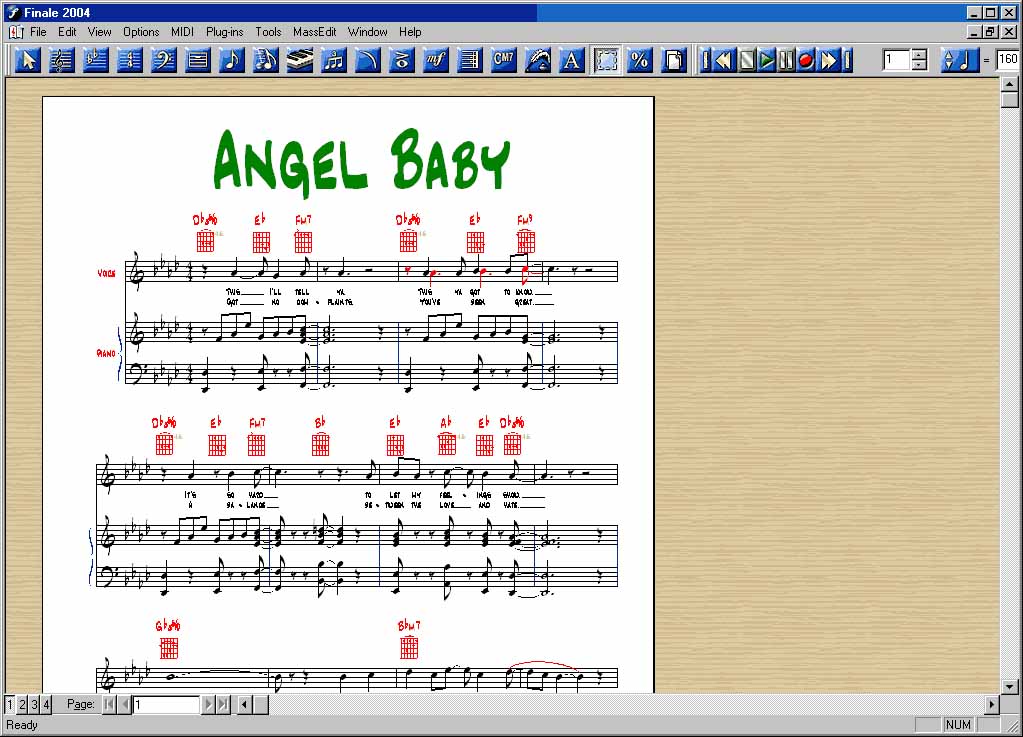Select the Time Signature tool

[x=130, y=60]
